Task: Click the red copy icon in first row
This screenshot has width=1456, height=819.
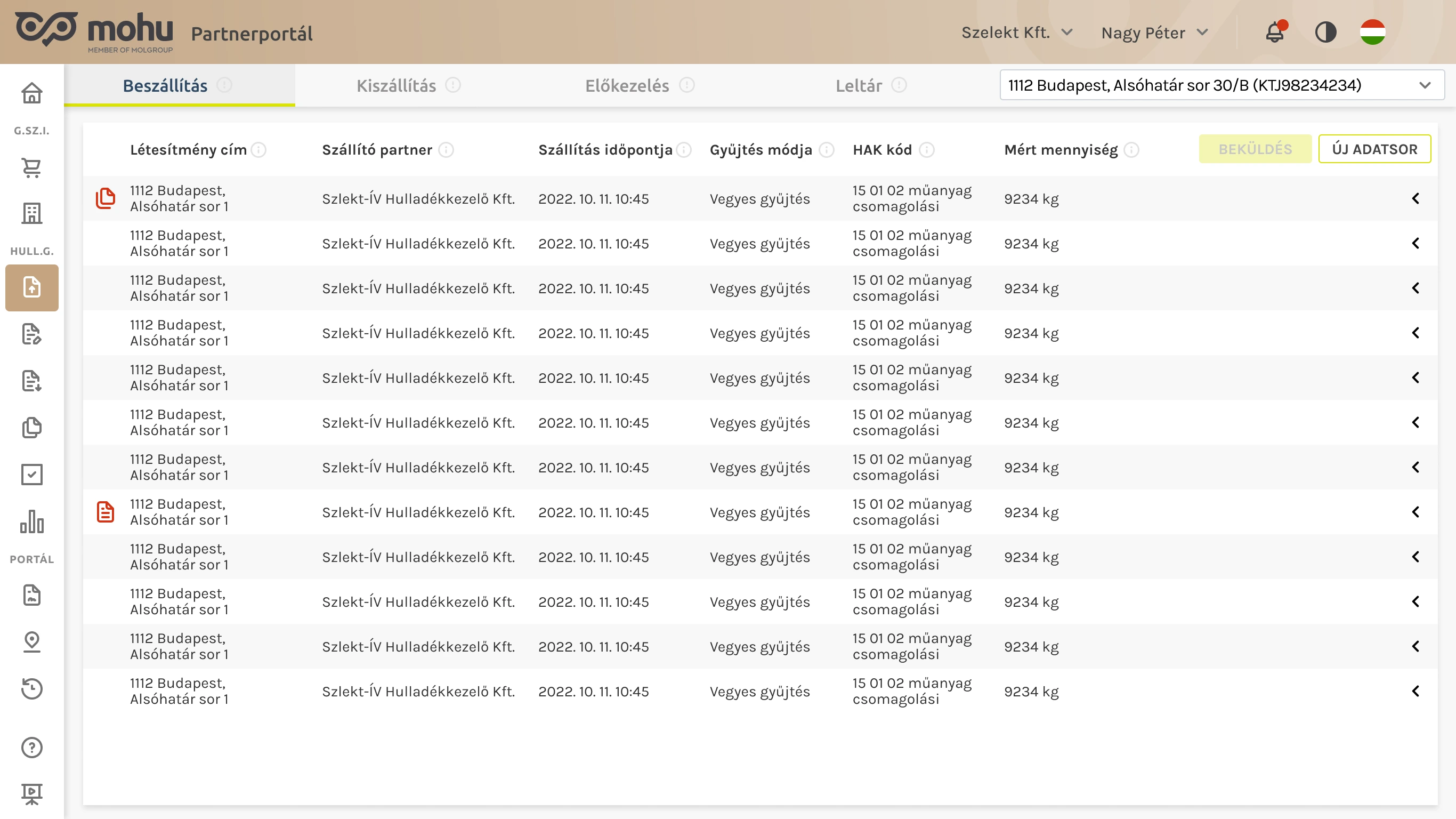Action: coord(105,198)
